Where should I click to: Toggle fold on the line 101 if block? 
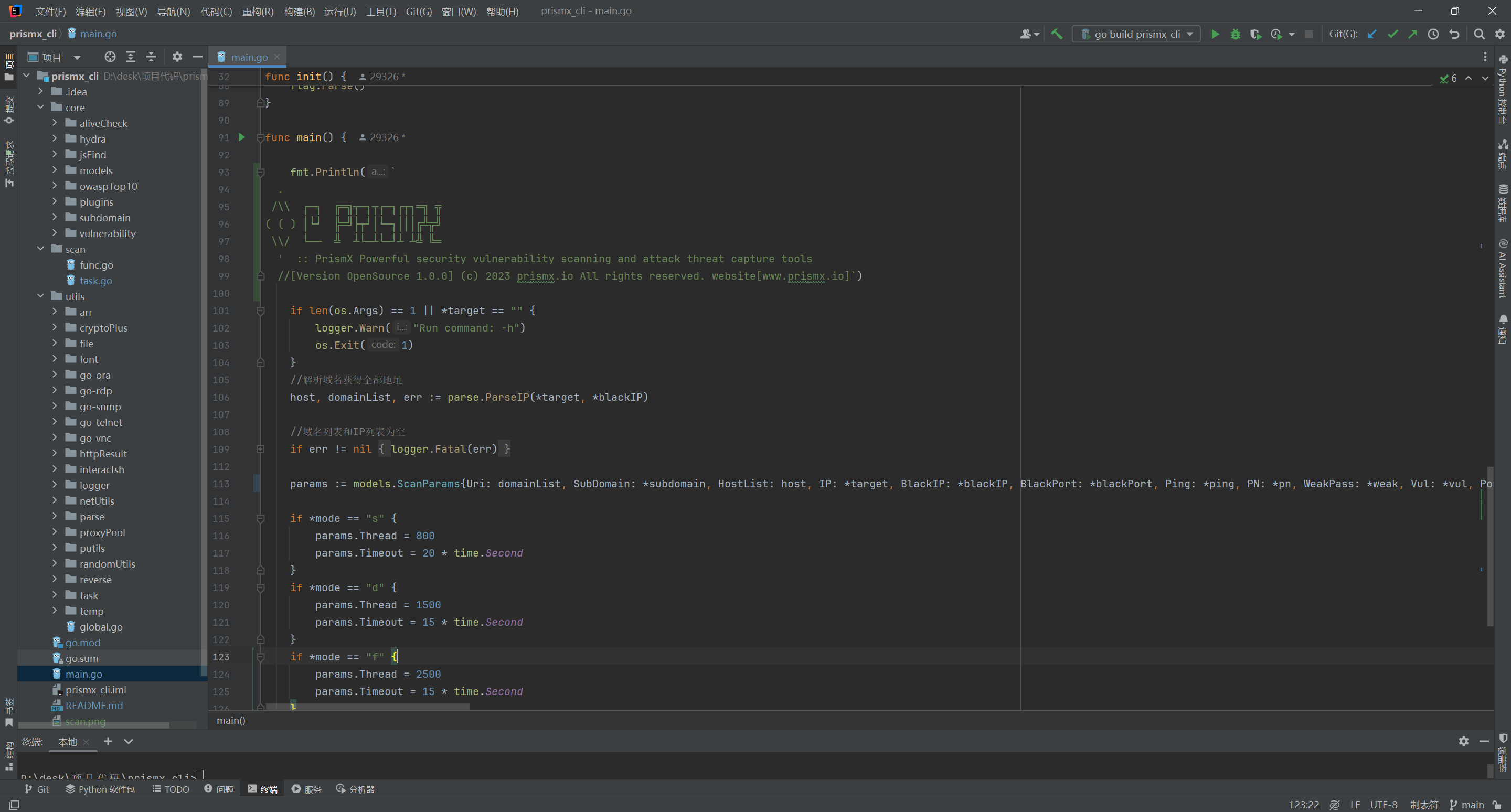(x=260, y=311)
